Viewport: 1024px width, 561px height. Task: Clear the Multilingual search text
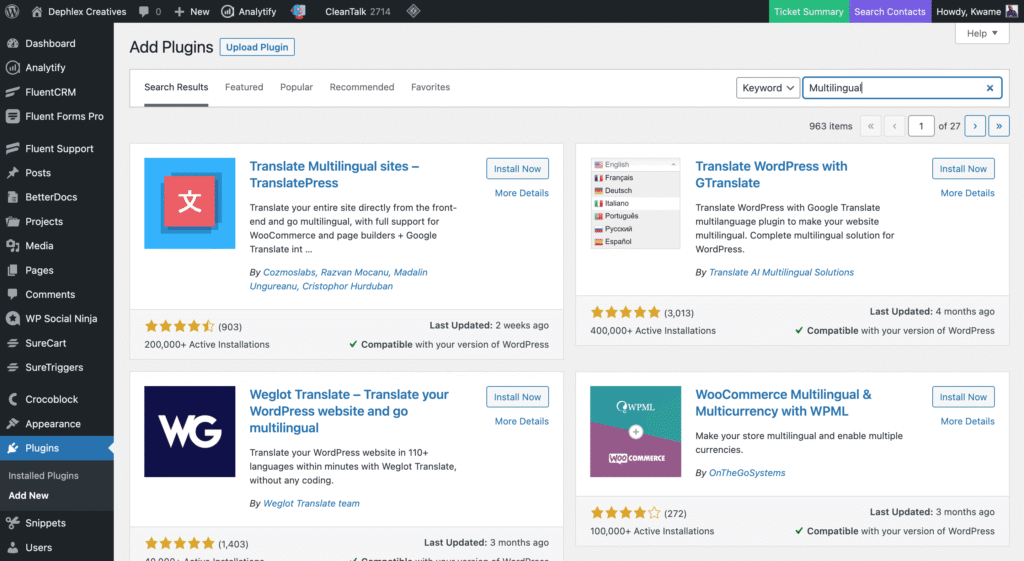(x=990, y=88)
